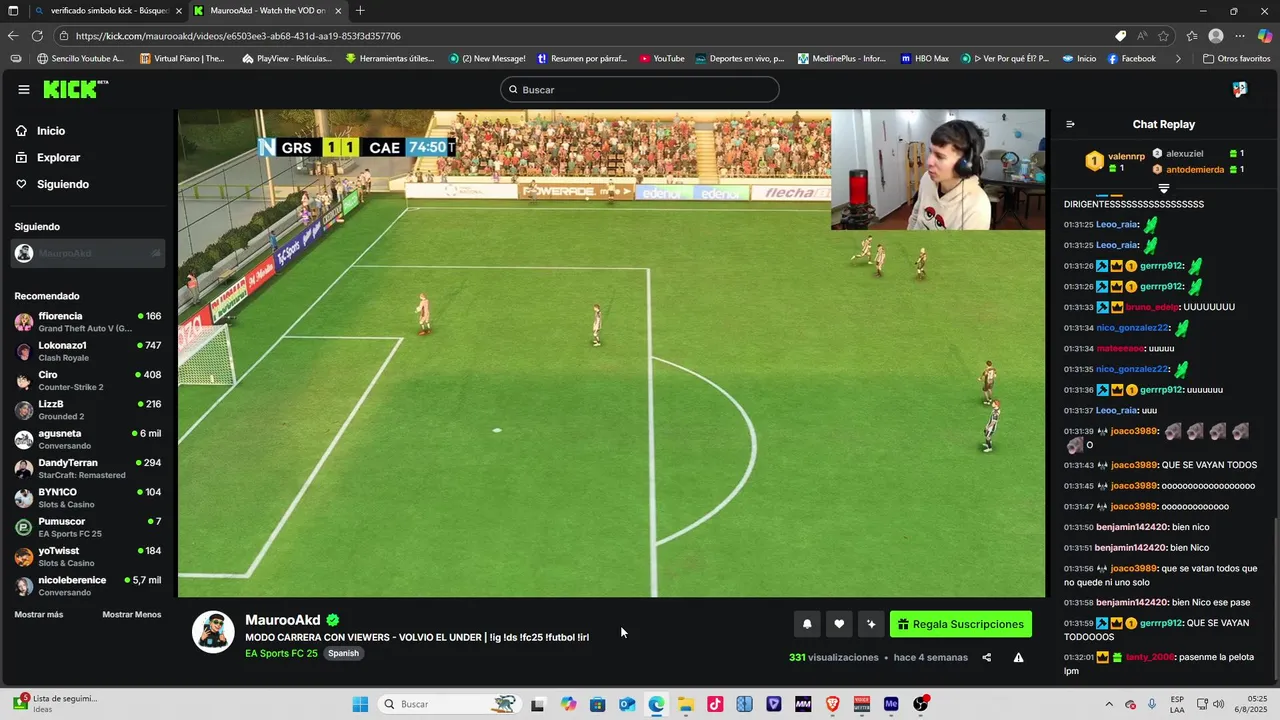Screen dimensions: 1280x720
Task: Open yoTwisst recommended channel
Action: tap(88, 557)
